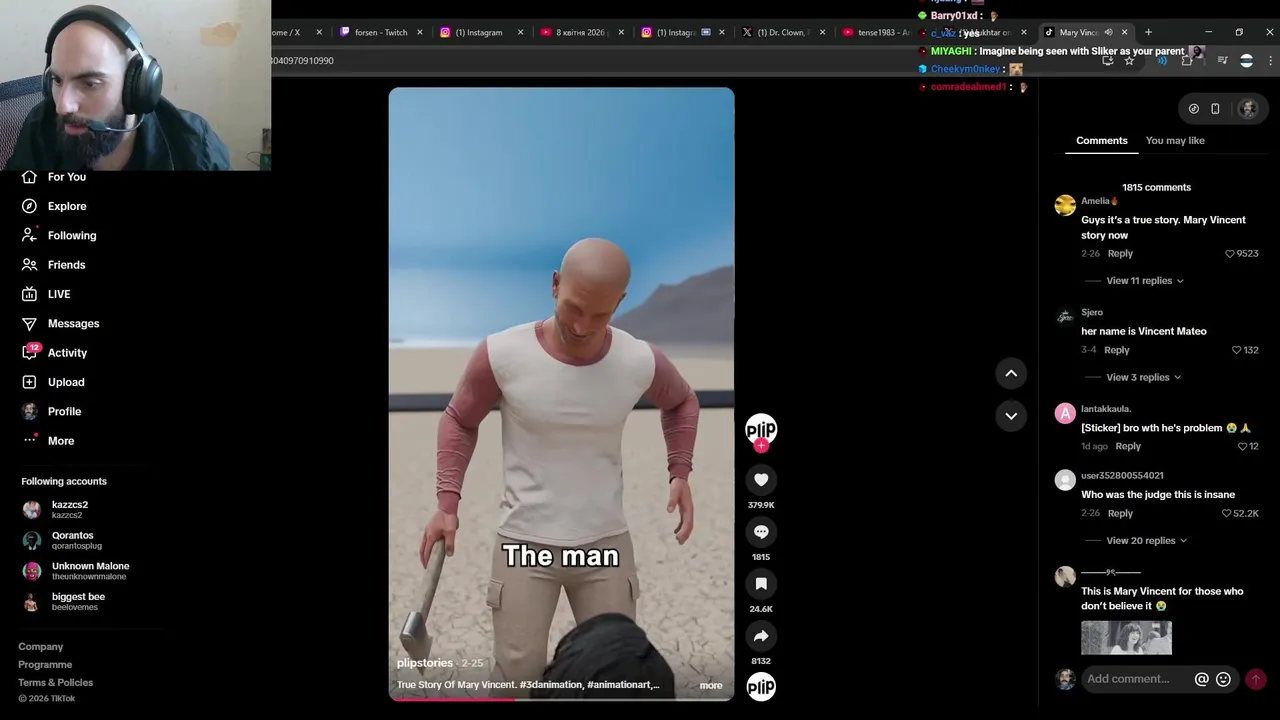Expand View 3 replies under Sjero

click(x=1144, y=378)
